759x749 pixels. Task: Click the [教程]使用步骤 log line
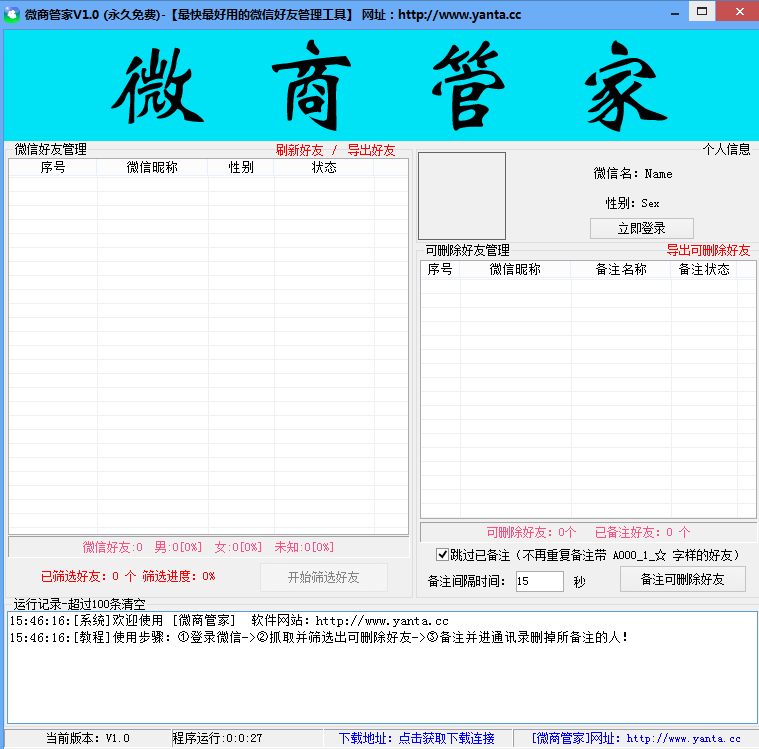(319, 637)
